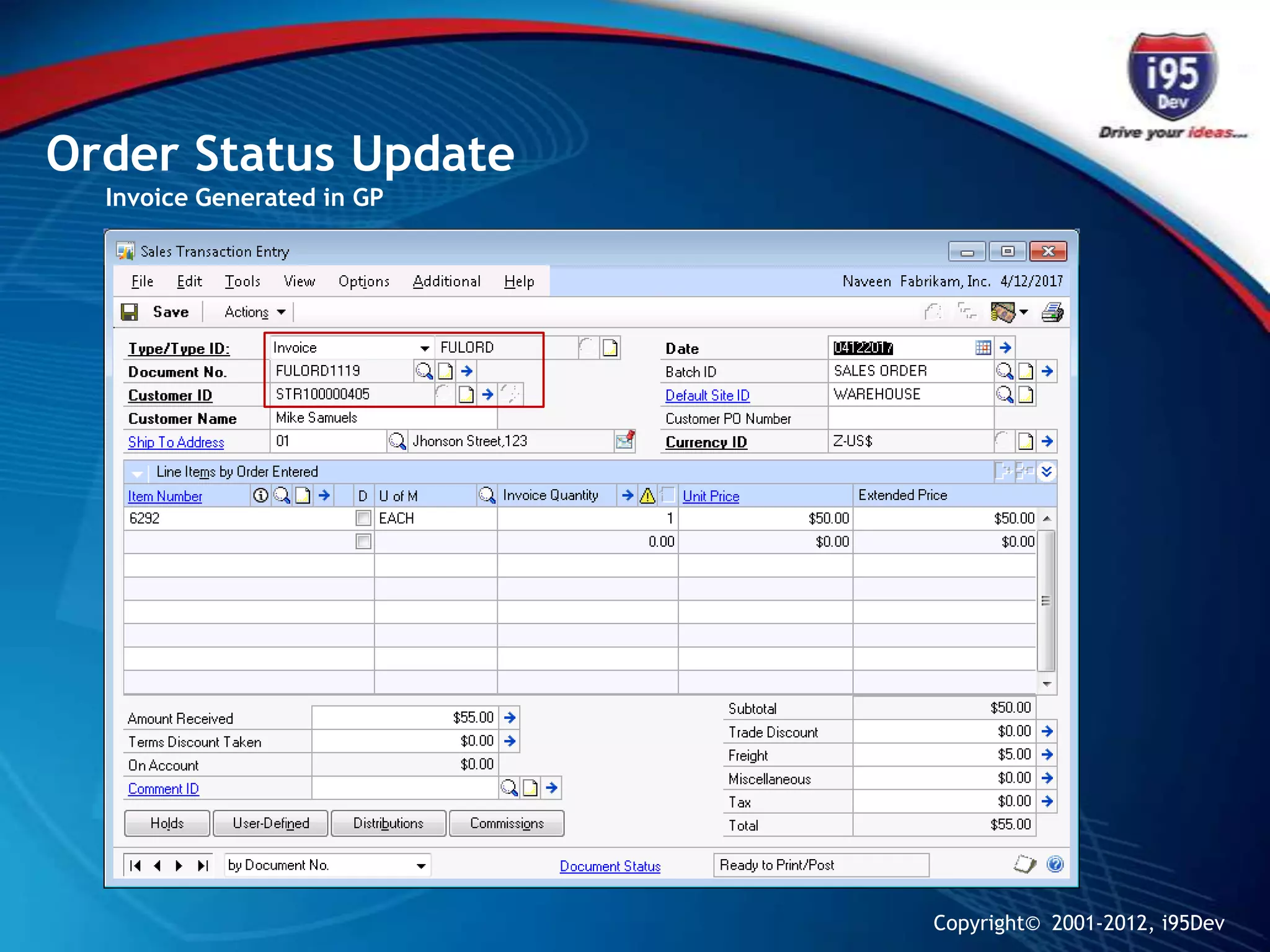Open the Options menu

364,281
